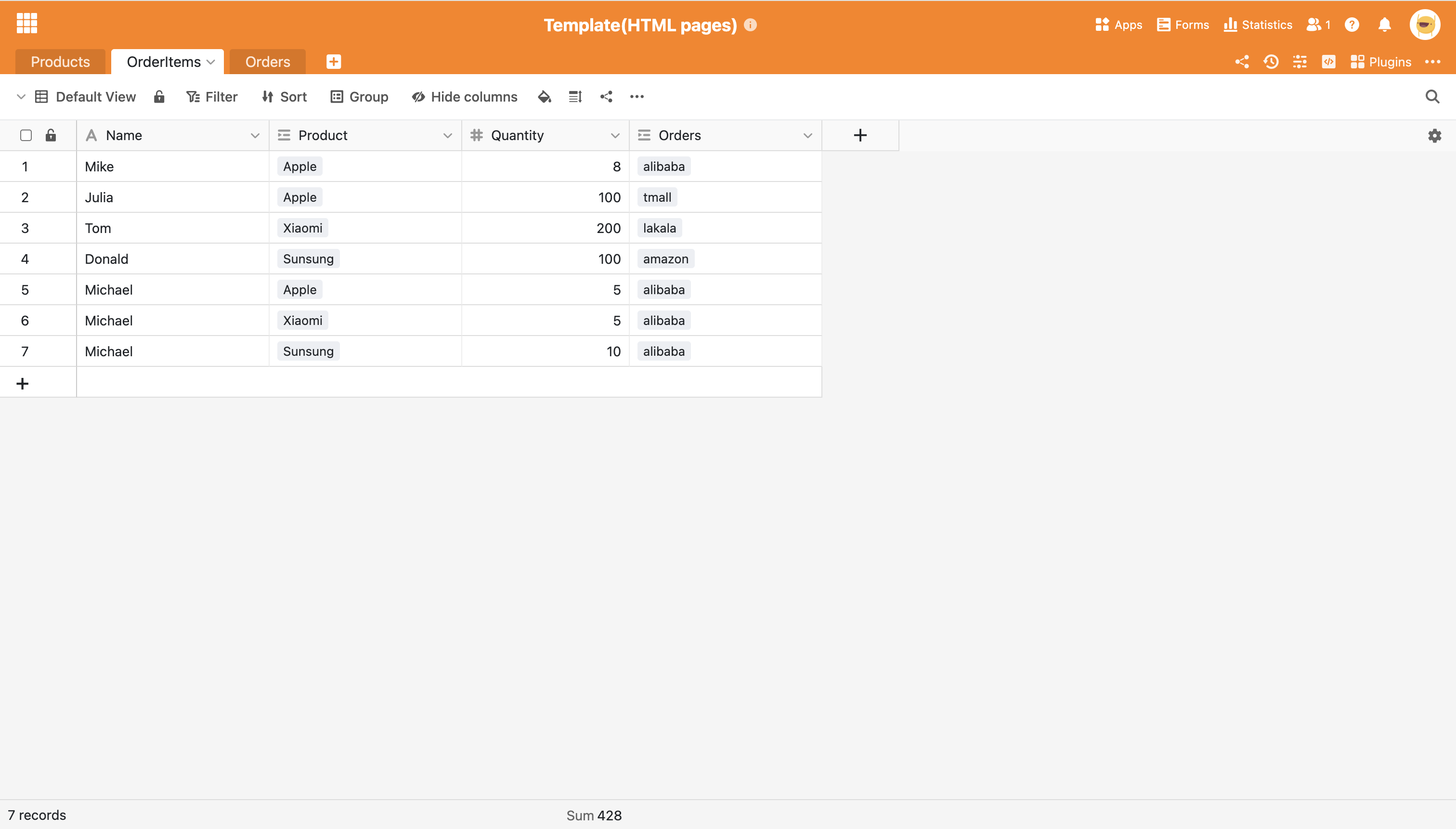
Task: Open the more options dots in the orange bar
Action: 1433,62
